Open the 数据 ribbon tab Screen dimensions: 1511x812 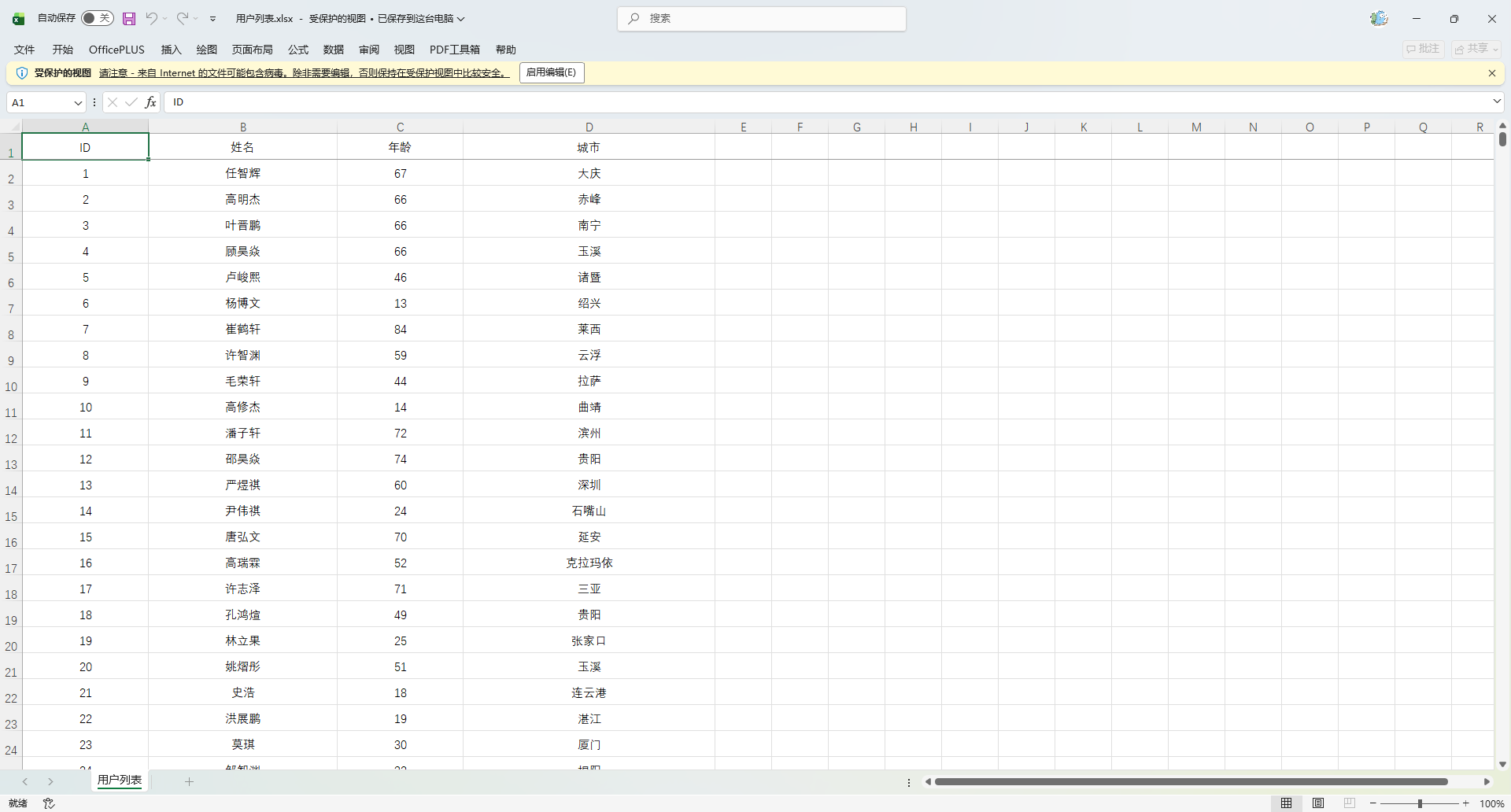coord(333,50)
